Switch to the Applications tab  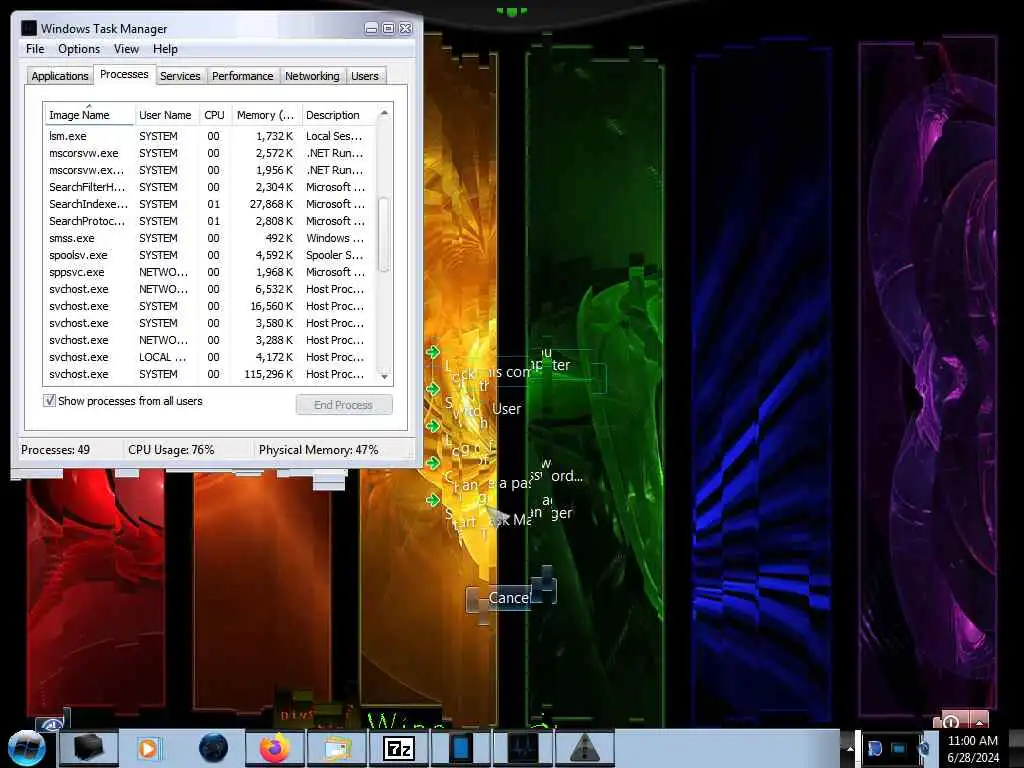coord(59,76)
